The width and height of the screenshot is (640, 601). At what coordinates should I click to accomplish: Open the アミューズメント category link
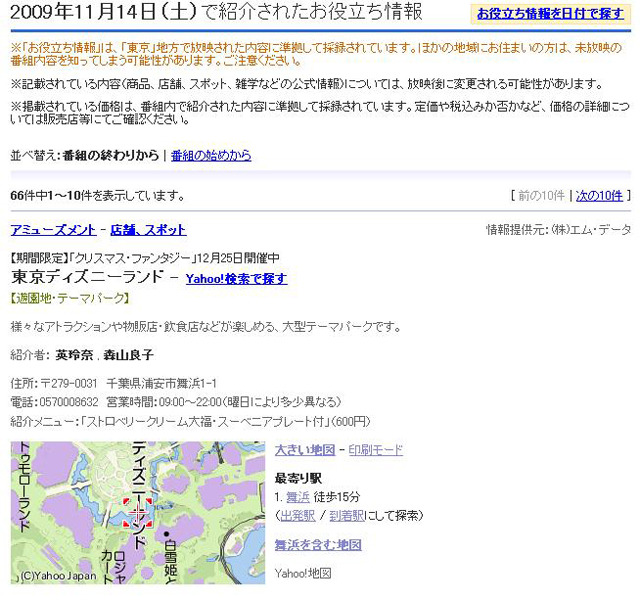(x=53, y=230)
